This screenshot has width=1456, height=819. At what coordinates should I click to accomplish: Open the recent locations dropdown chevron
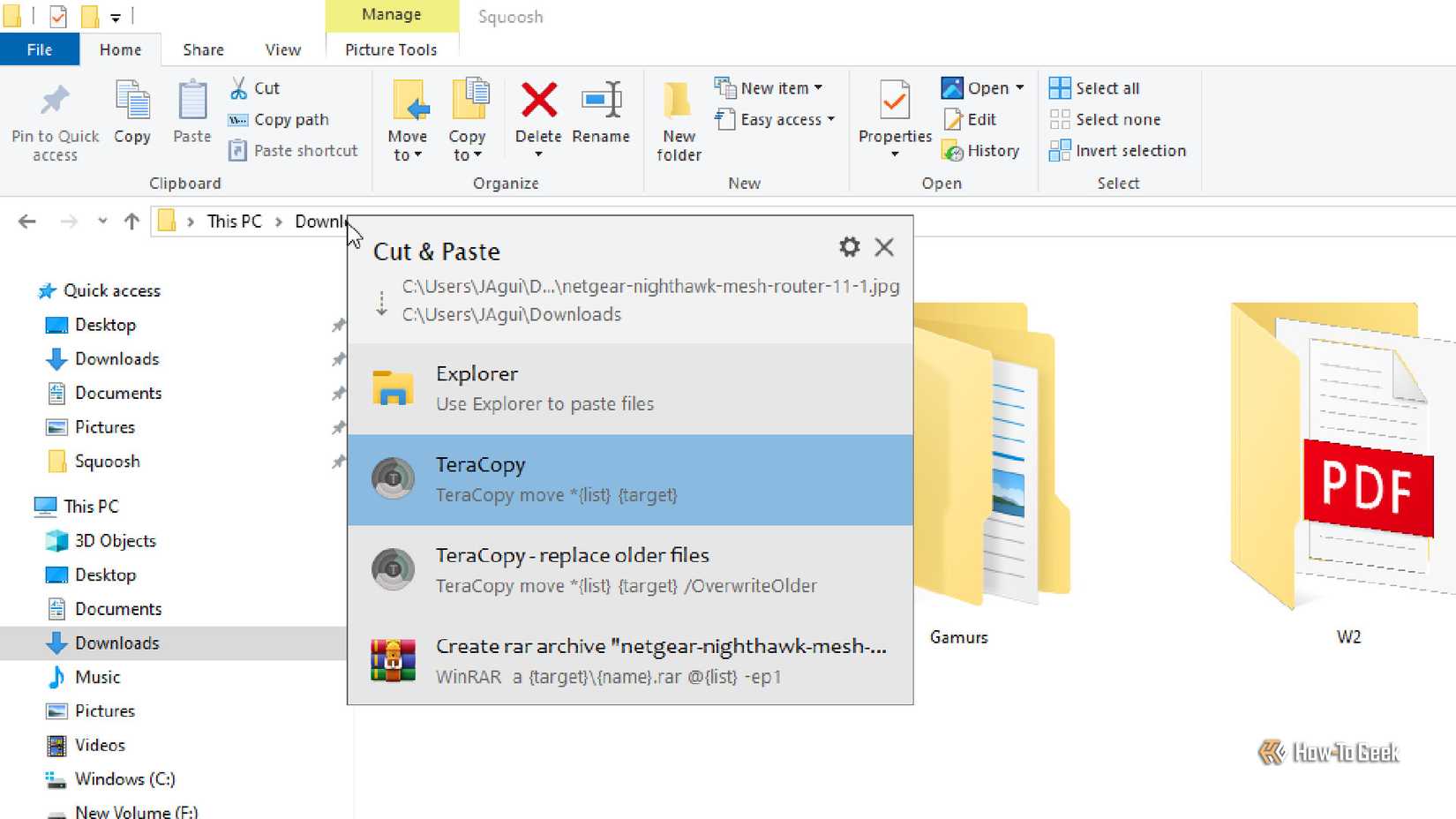(102, 222)
